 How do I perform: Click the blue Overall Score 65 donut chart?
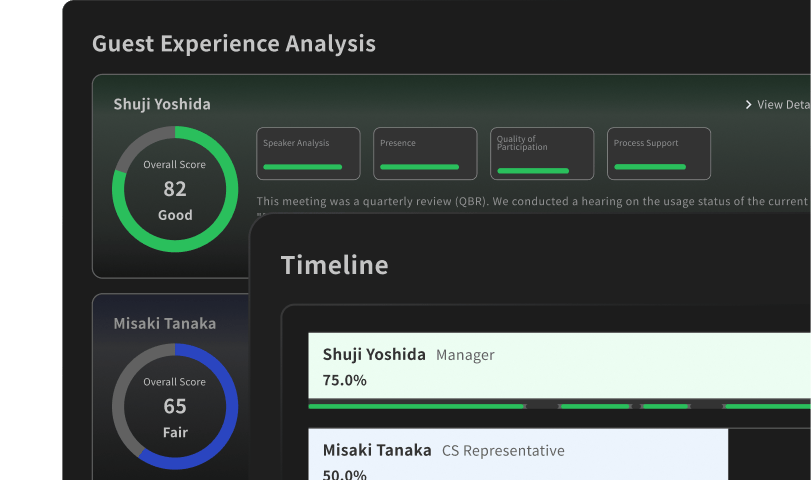[x=175, y=406]
